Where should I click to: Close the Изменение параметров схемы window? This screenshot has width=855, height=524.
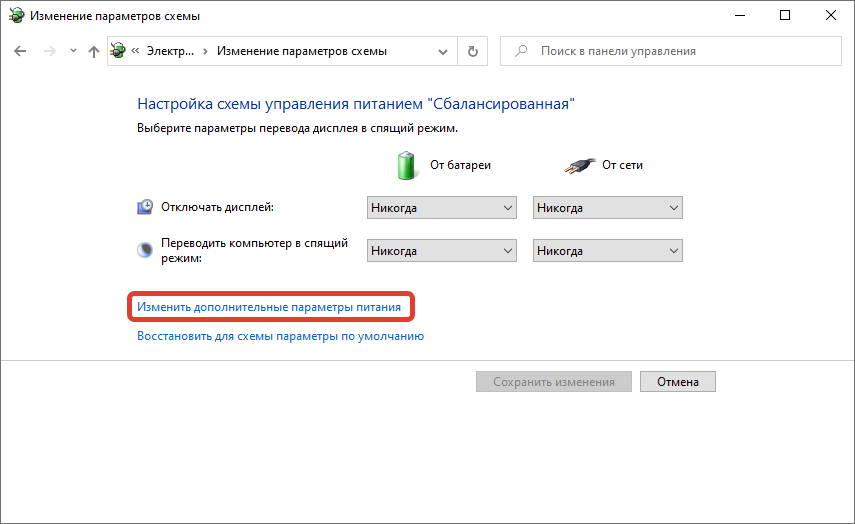click(x=831, y=15)
